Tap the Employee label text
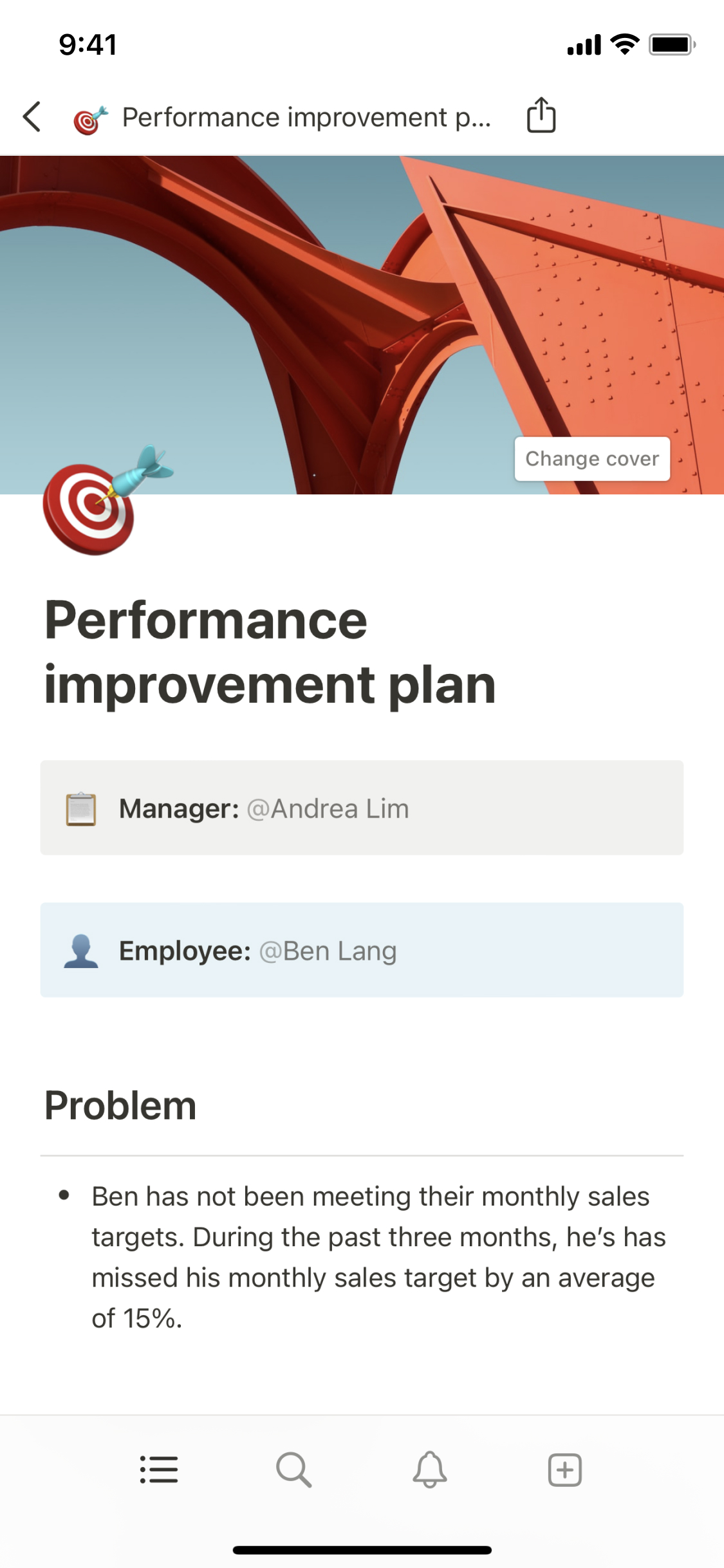Image resolution: width=724 pixels, height=1568 pixels. tap(185, 951)
